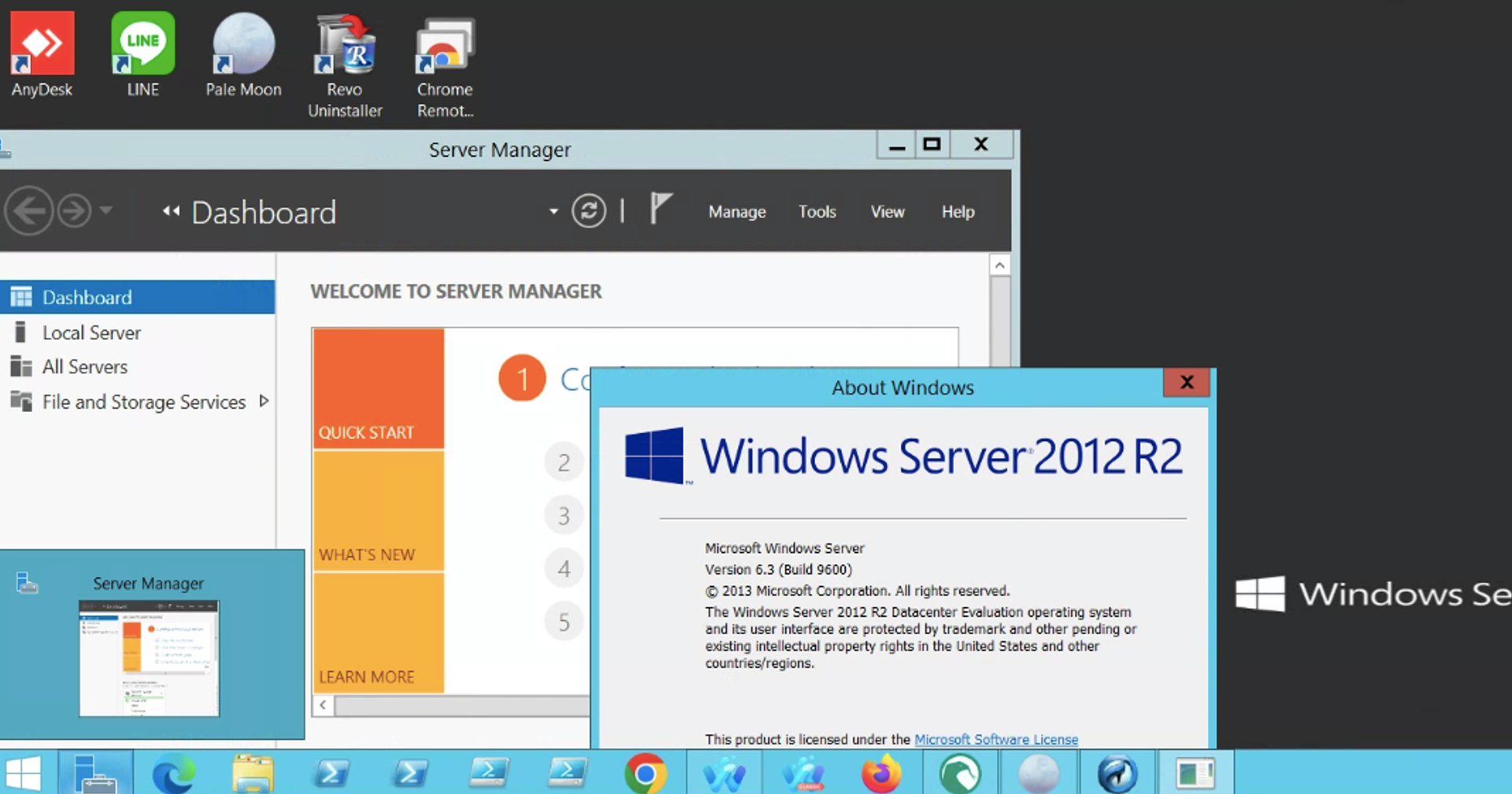Viewport: 1512px width, 794px height.
Task: Select the Server Manager thumbnail preview
Action: tap(150, 658)
